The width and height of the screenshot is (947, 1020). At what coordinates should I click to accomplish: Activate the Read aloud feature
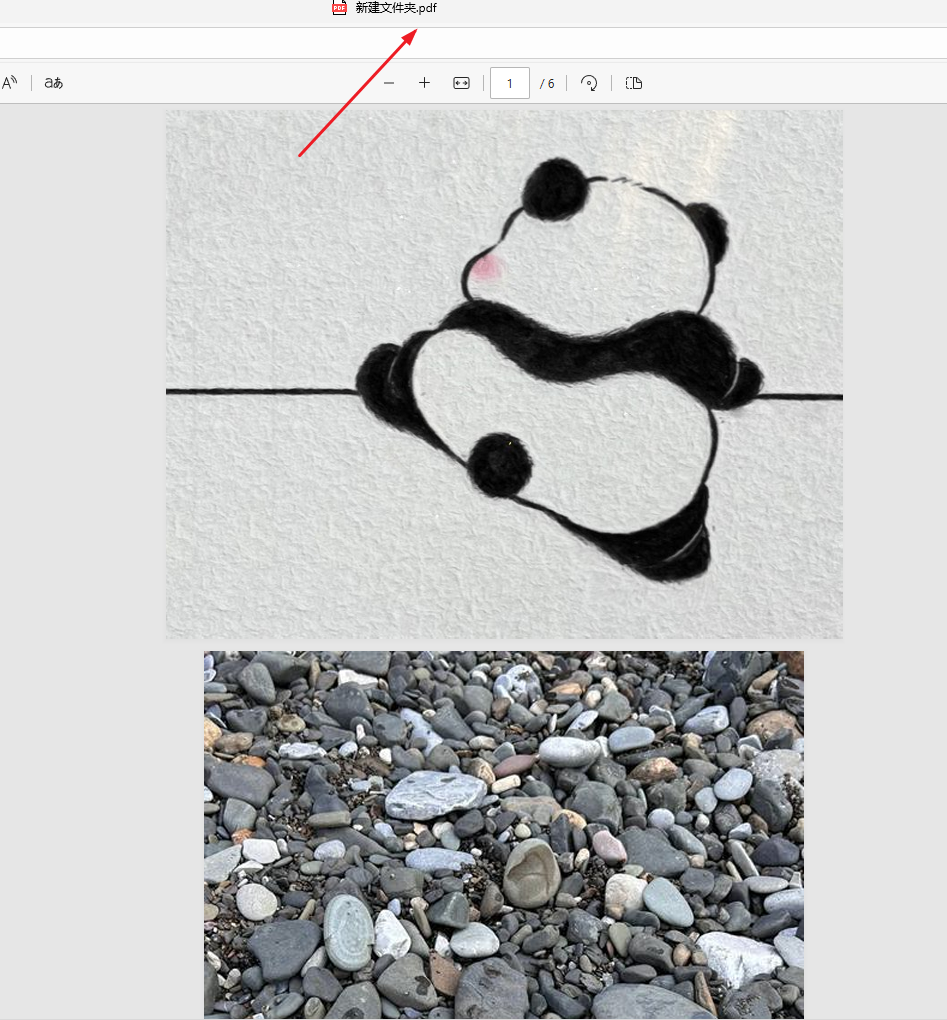[11, 83]
